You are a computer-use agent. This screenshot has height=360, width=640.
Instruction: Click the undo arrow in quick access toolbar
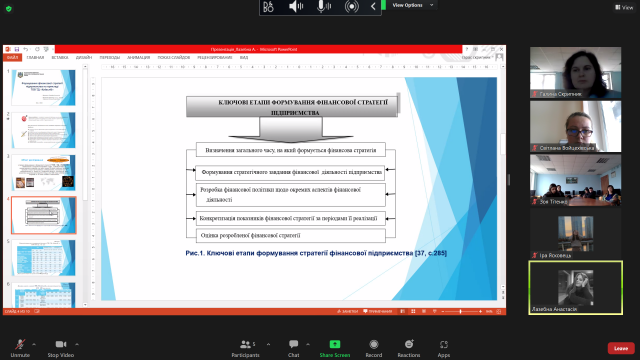click(x=26, y=49)
